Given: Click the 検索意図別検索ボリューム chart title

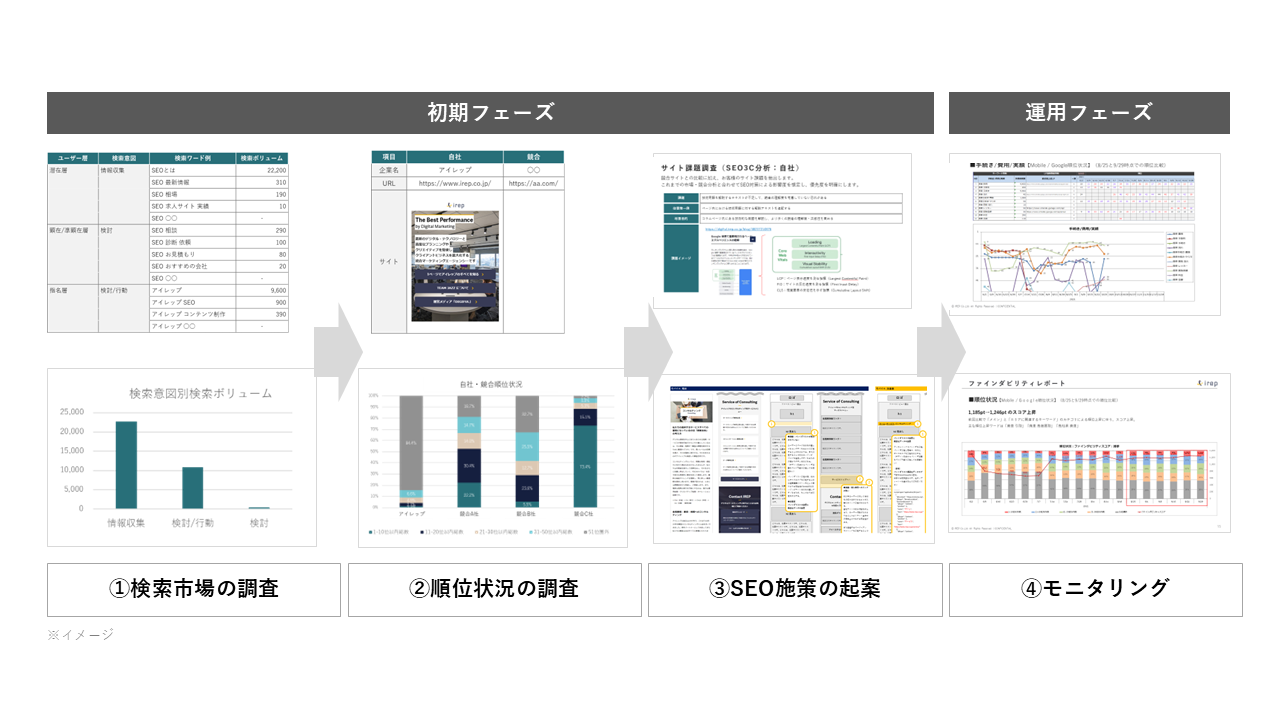Looking at the screenshot, I should coord(200,393).
